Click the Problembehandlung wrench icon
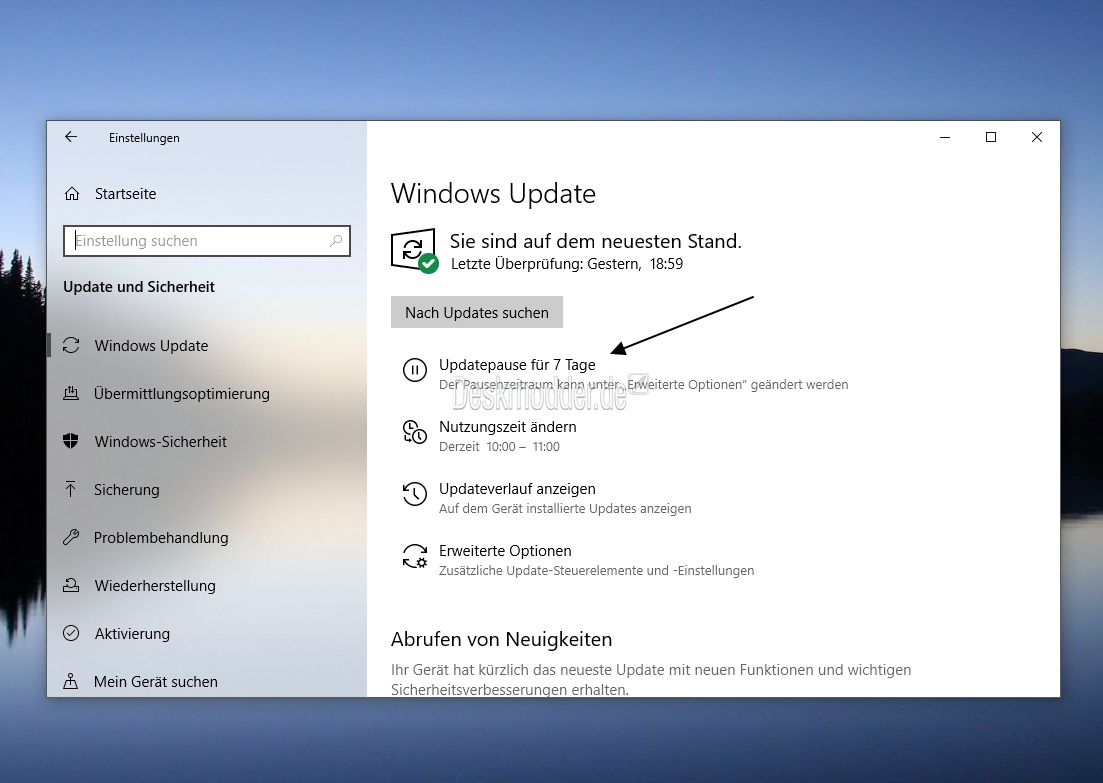This screenshot has height=783, width=1103. [x=71, y=537]
